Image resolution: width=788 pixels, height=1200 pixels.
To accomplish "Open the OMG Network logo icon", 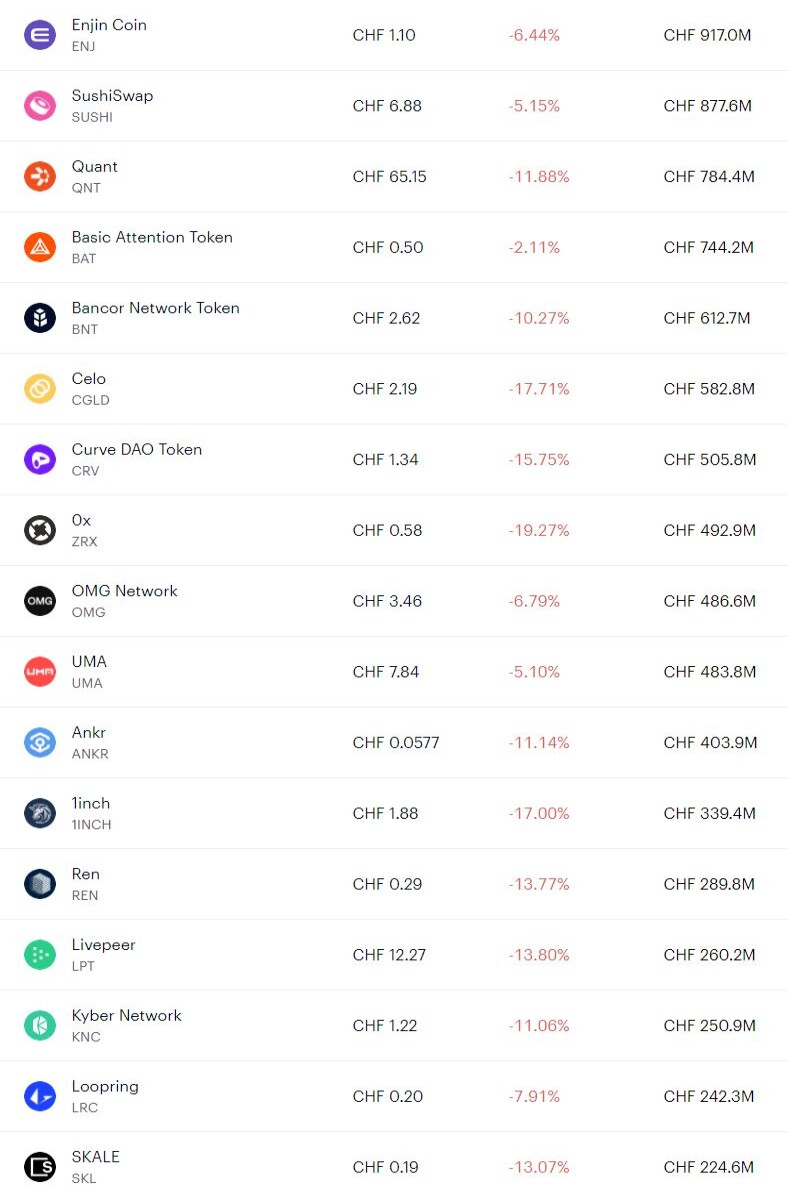I will (40, 601).
